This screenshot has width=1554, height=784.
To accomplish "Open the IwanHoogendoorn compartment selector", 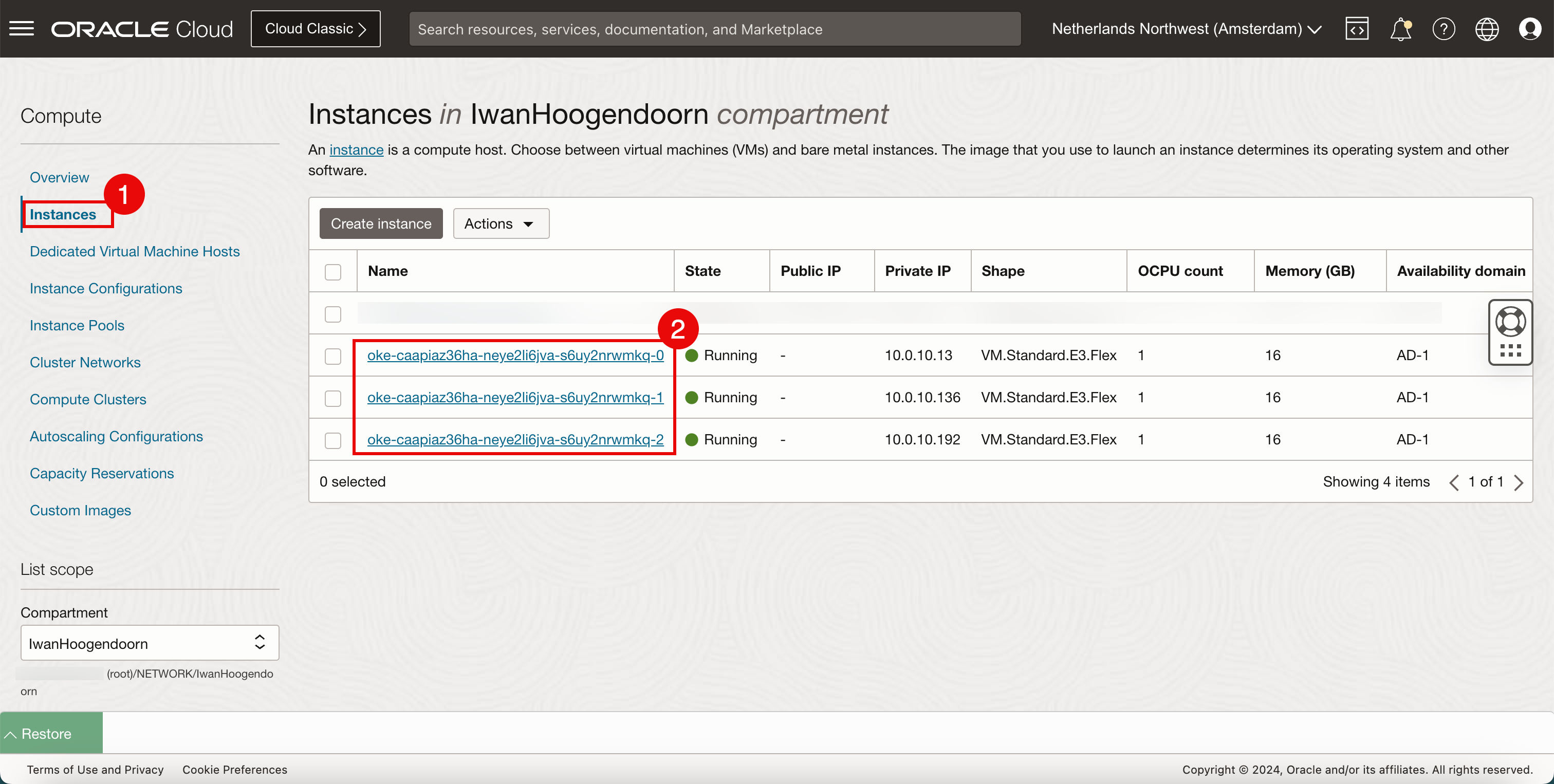I will click(x=149, y=643).
